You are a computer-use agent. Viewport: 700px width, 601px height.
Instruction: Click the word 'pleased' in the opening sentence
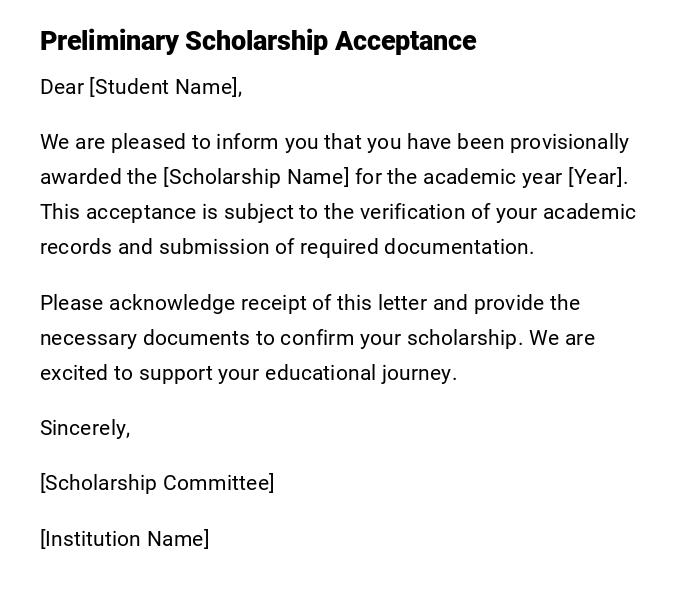[144, 142]
